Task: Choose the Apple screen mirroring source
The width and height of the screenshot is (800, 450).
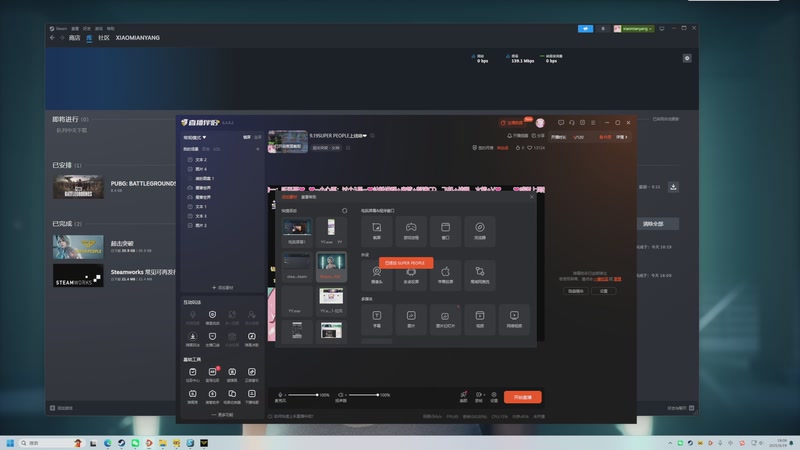Action: (445, 276)
